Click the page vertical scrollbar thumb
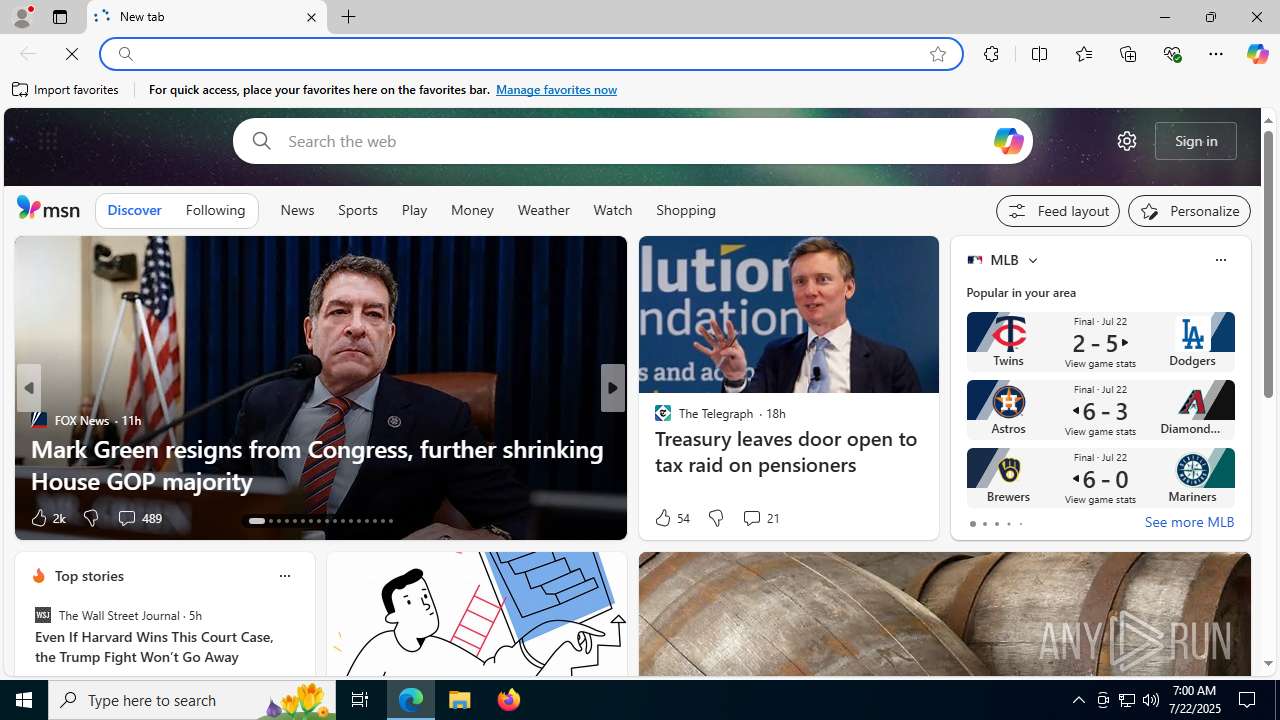 1268,263
